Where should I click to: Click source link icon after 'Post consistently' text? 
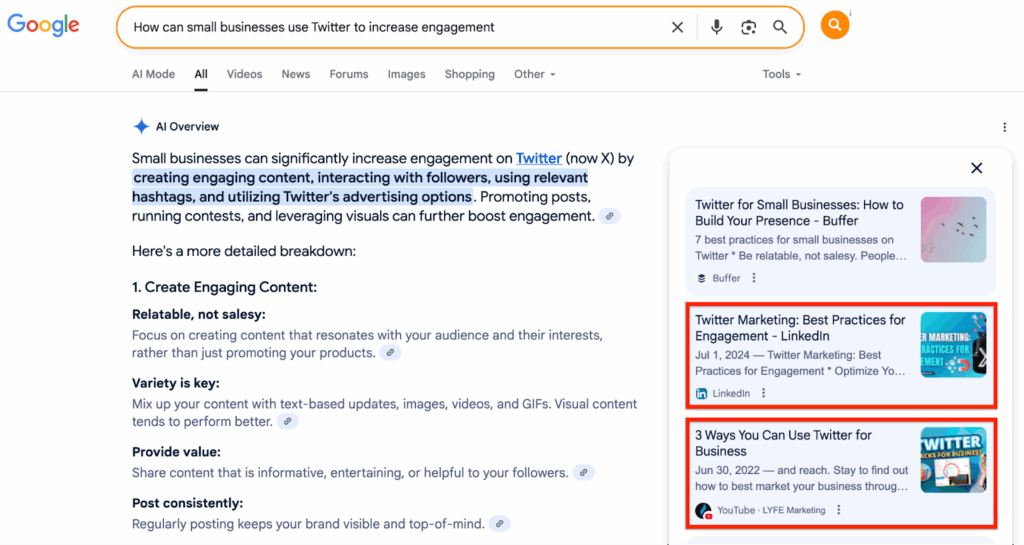(x=499, y=524)
